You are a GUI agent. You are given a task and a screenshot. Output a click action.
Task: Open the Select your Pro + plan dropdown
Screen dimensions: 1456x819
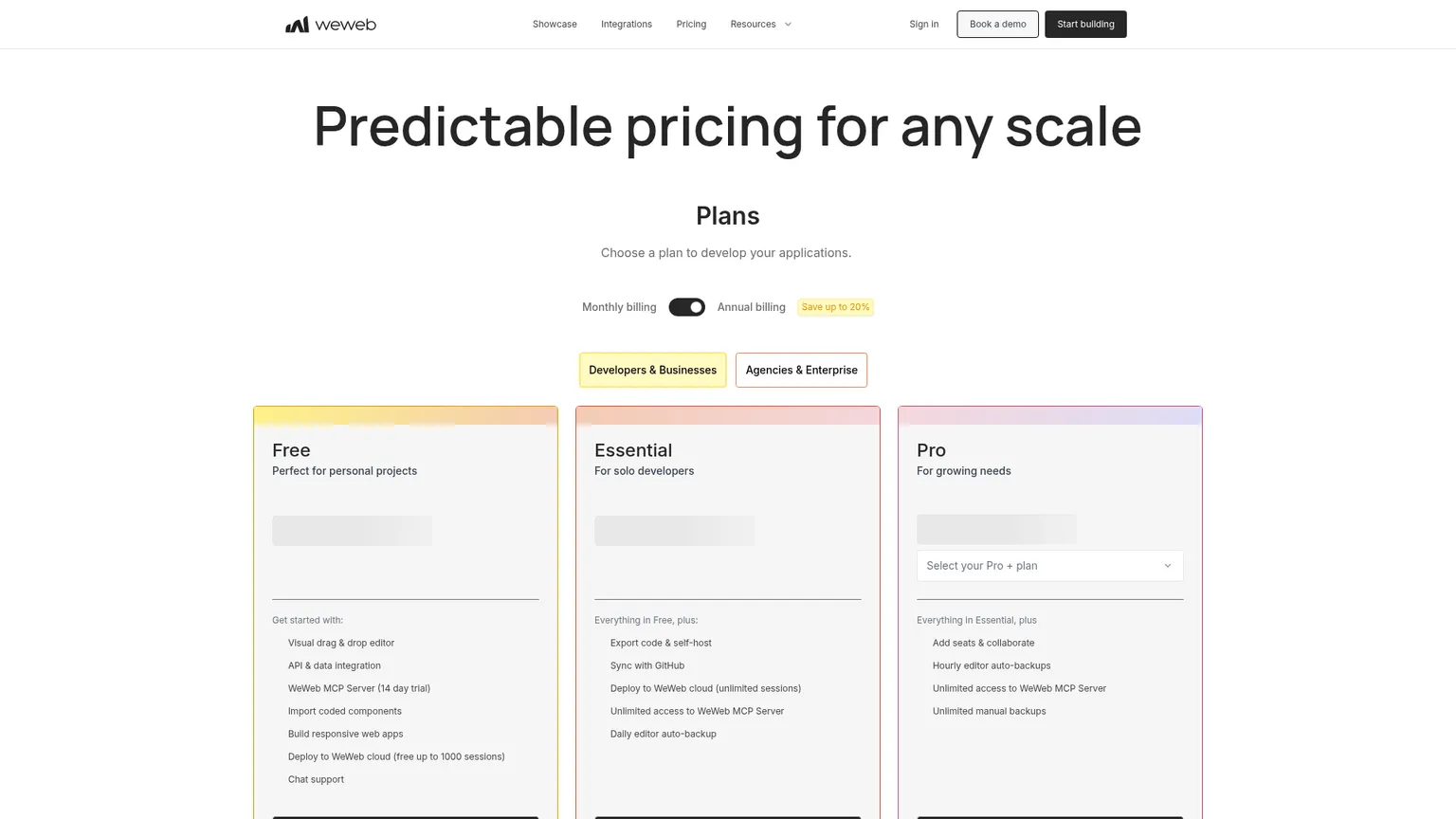click(1049, 566)
